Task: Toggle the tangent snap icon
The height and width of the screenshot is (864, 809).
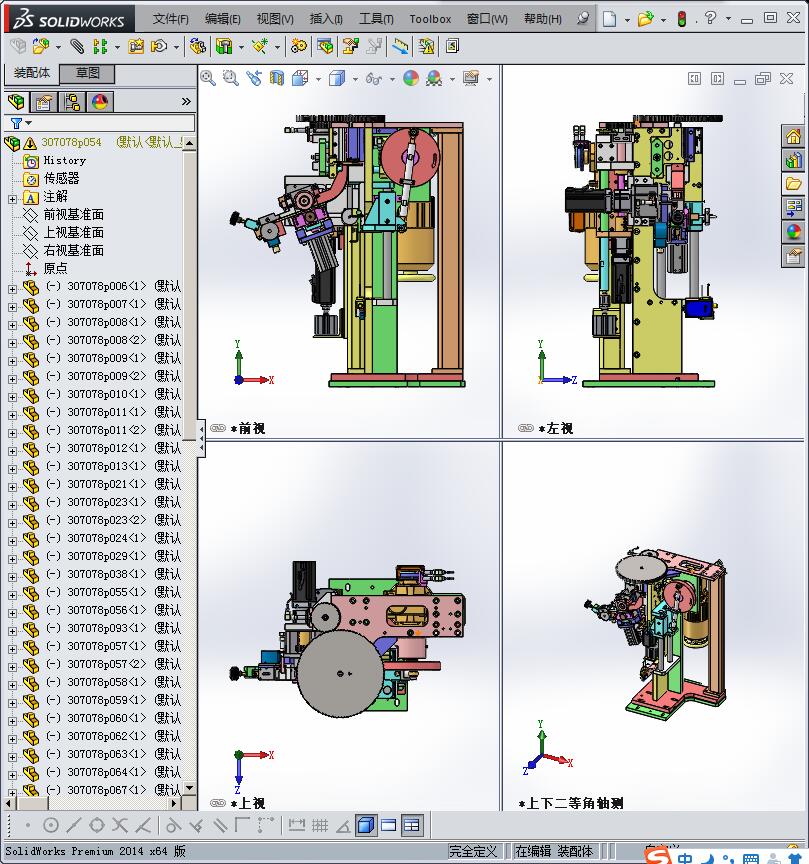Action: tap(173, 825)
